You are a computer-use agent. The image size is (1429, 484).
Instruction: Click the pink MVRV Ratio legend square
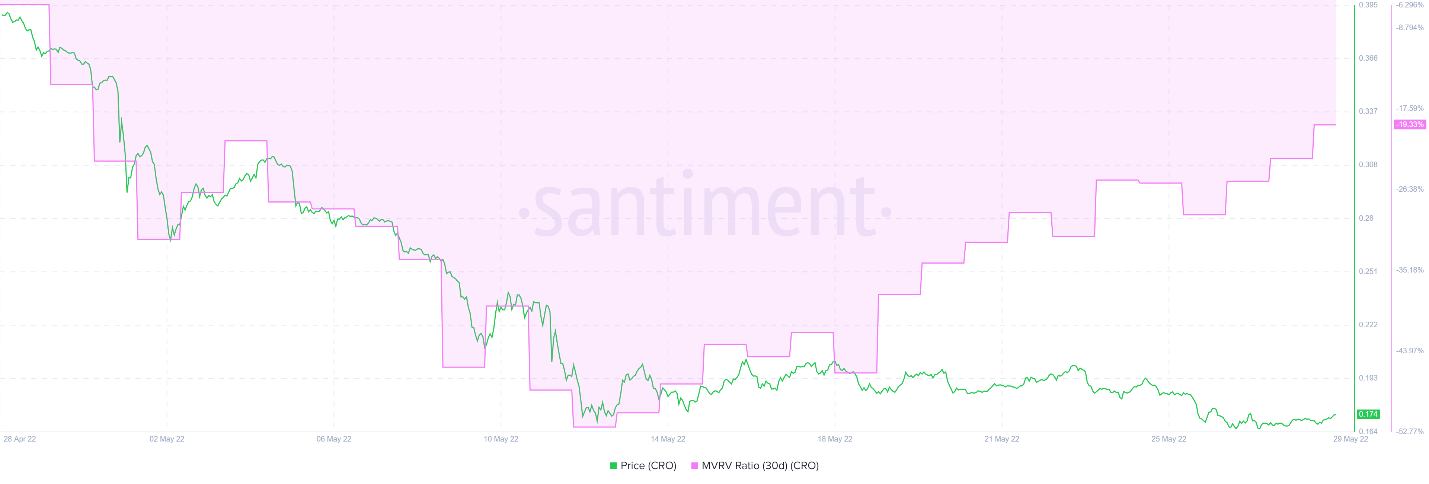[x=694, y=465]
